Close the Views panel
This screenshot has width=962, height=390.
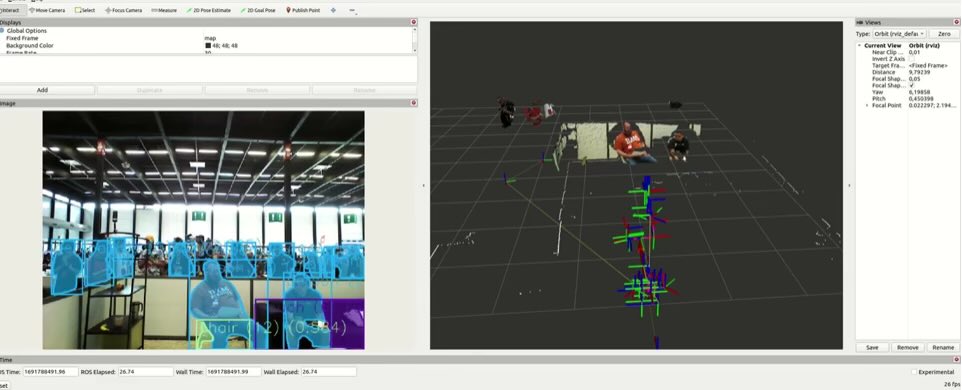tap(957, 22)
